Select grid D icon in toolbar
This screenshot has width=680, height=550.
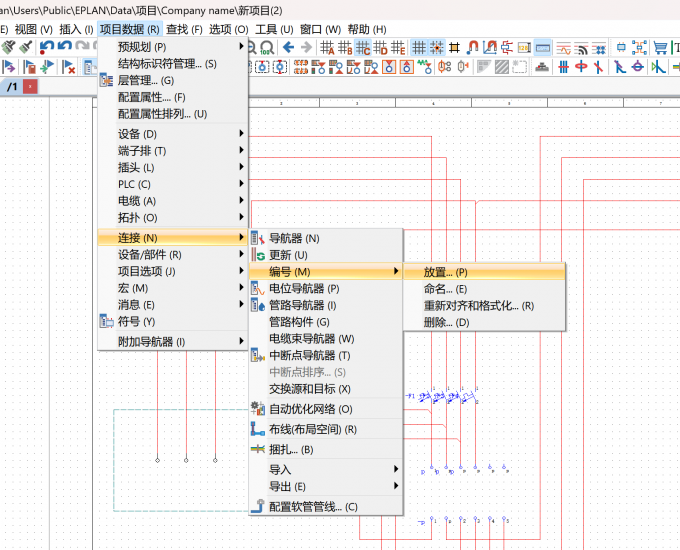point(380,47)
